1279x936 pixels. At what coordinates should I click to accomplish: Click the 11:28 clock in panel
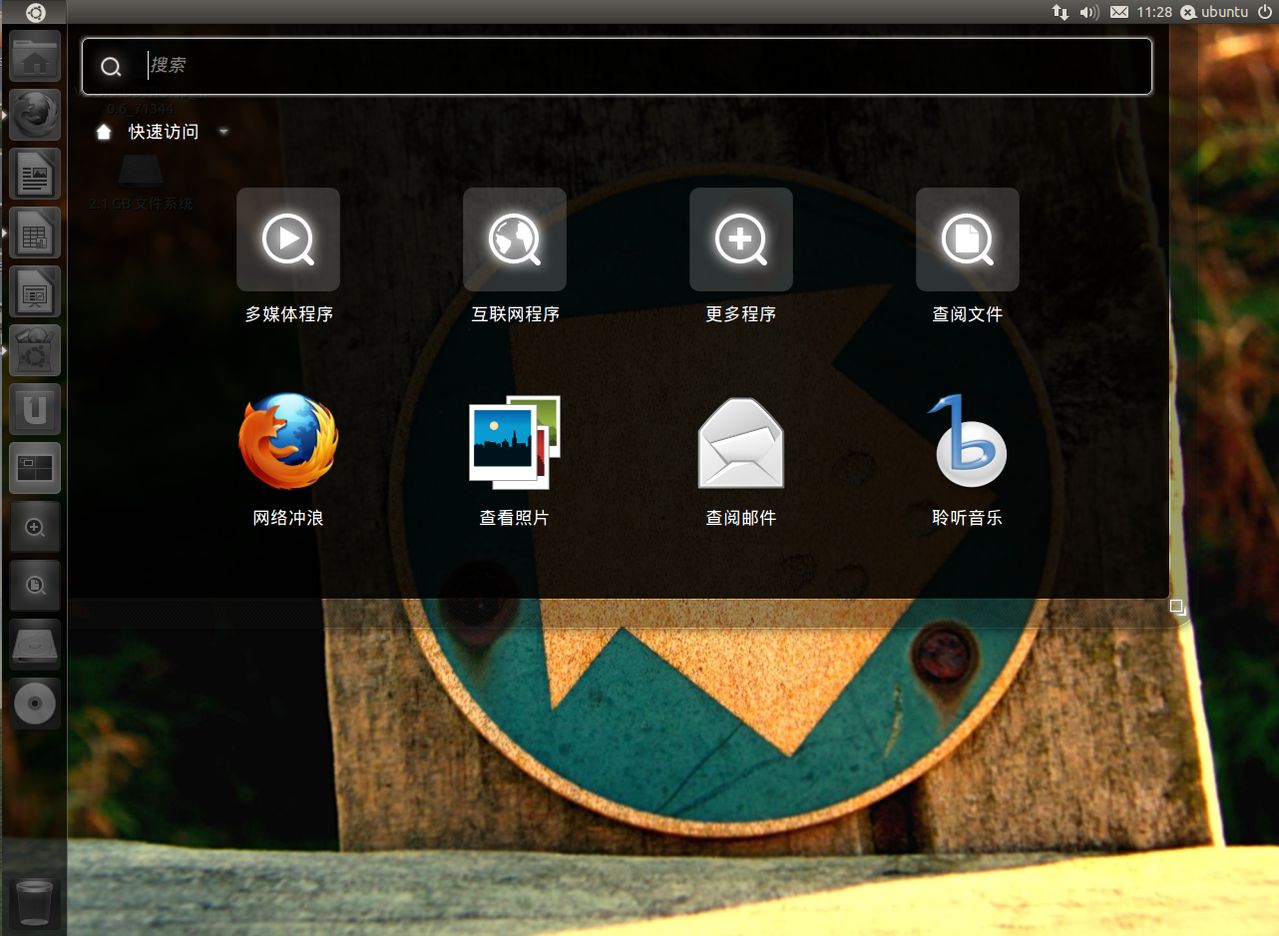(1155, 12)
